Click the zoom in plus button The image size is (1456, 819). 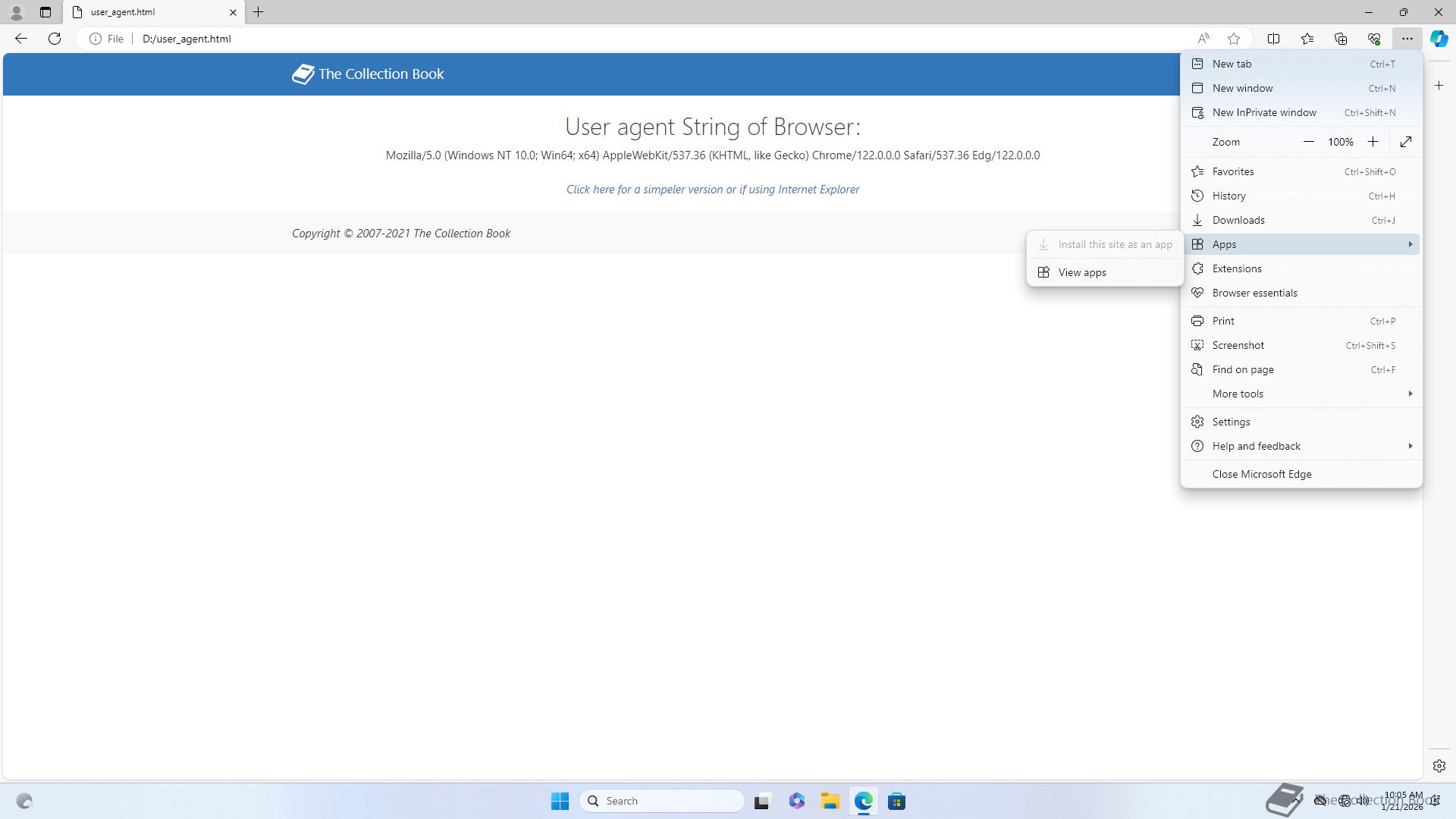coord(1373,142)
